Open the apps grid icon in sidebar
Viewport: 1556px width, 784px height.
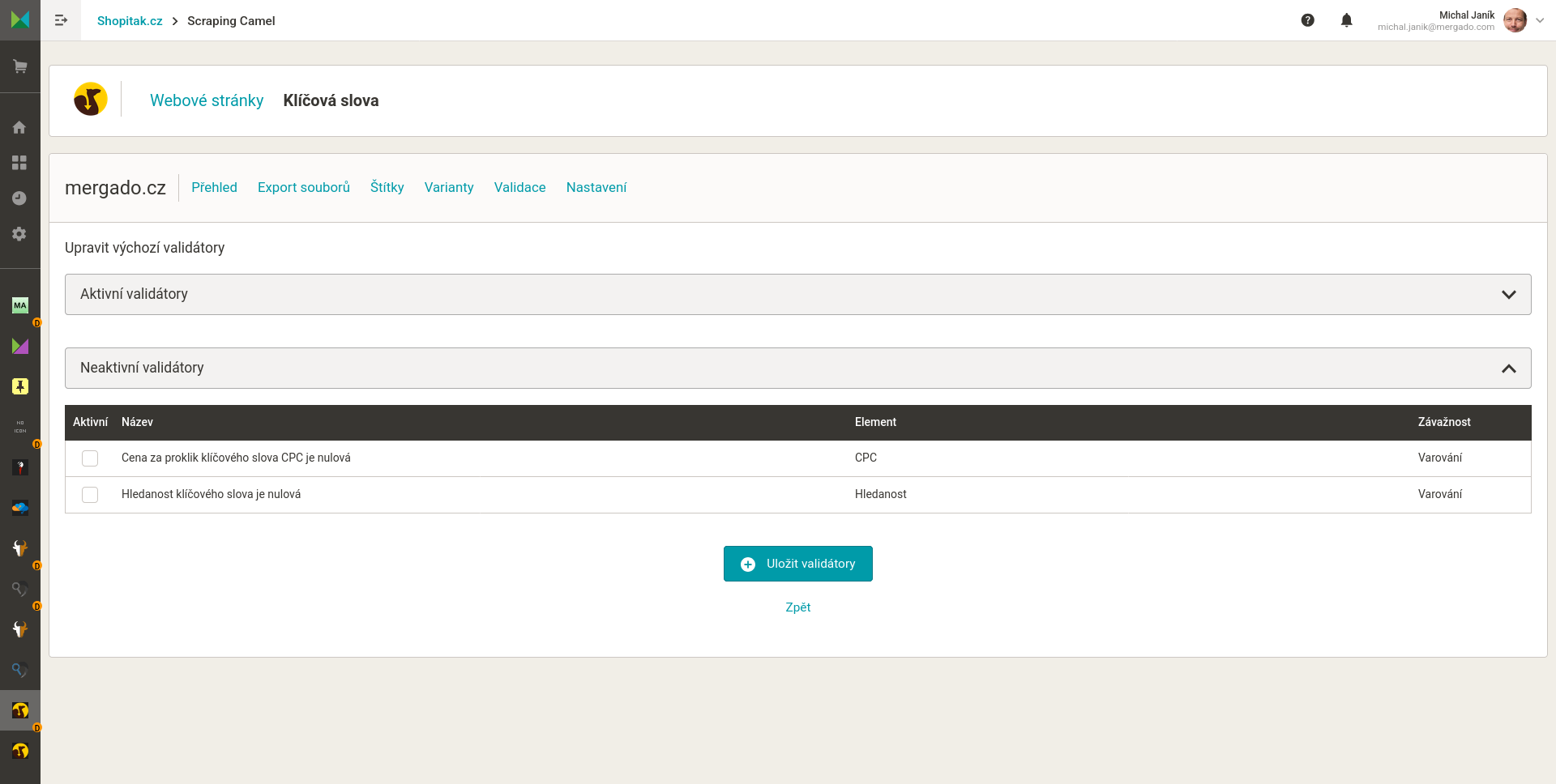(19, 163)
